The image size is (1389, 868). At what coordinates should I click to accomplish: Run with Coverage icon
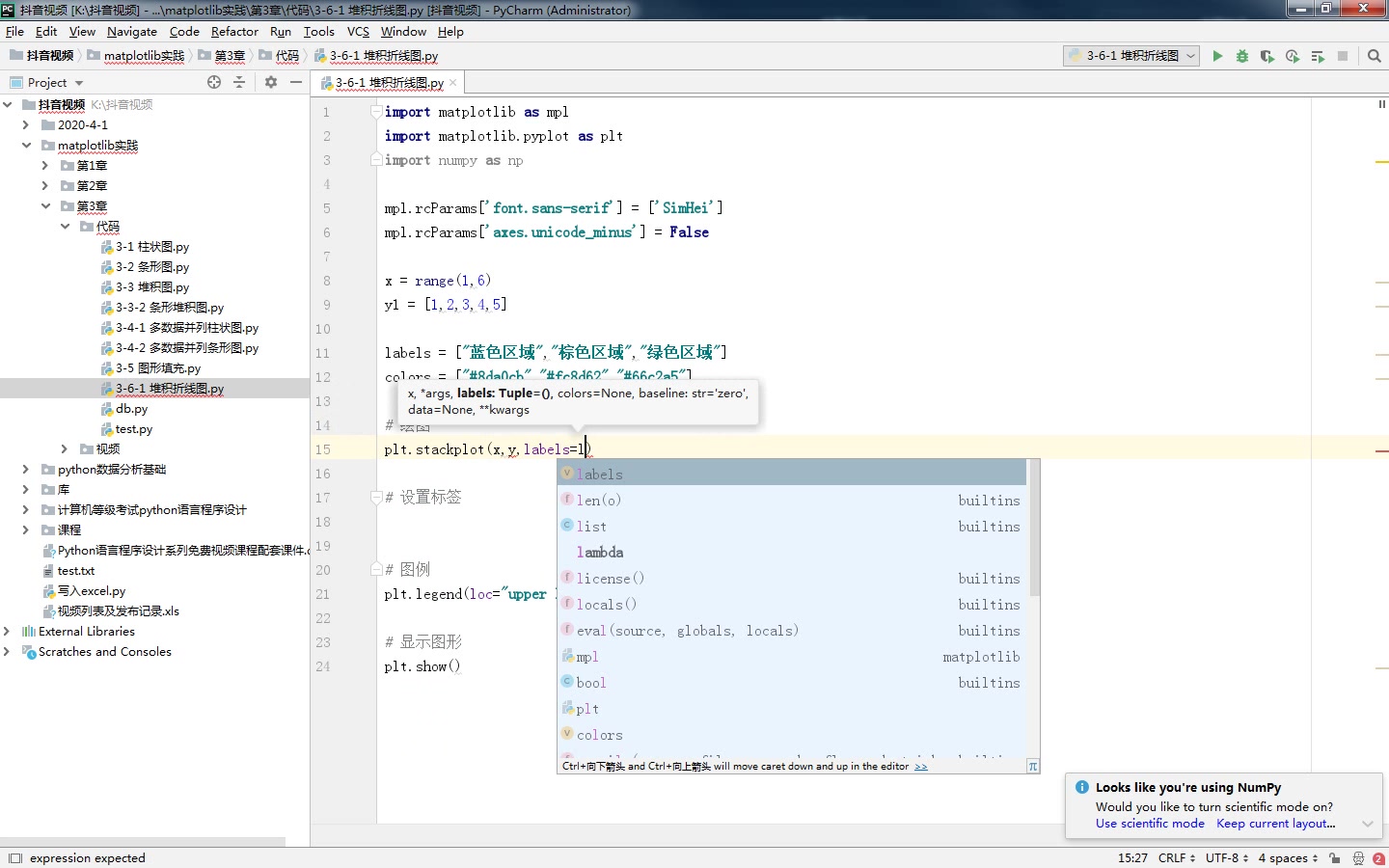1267,56
